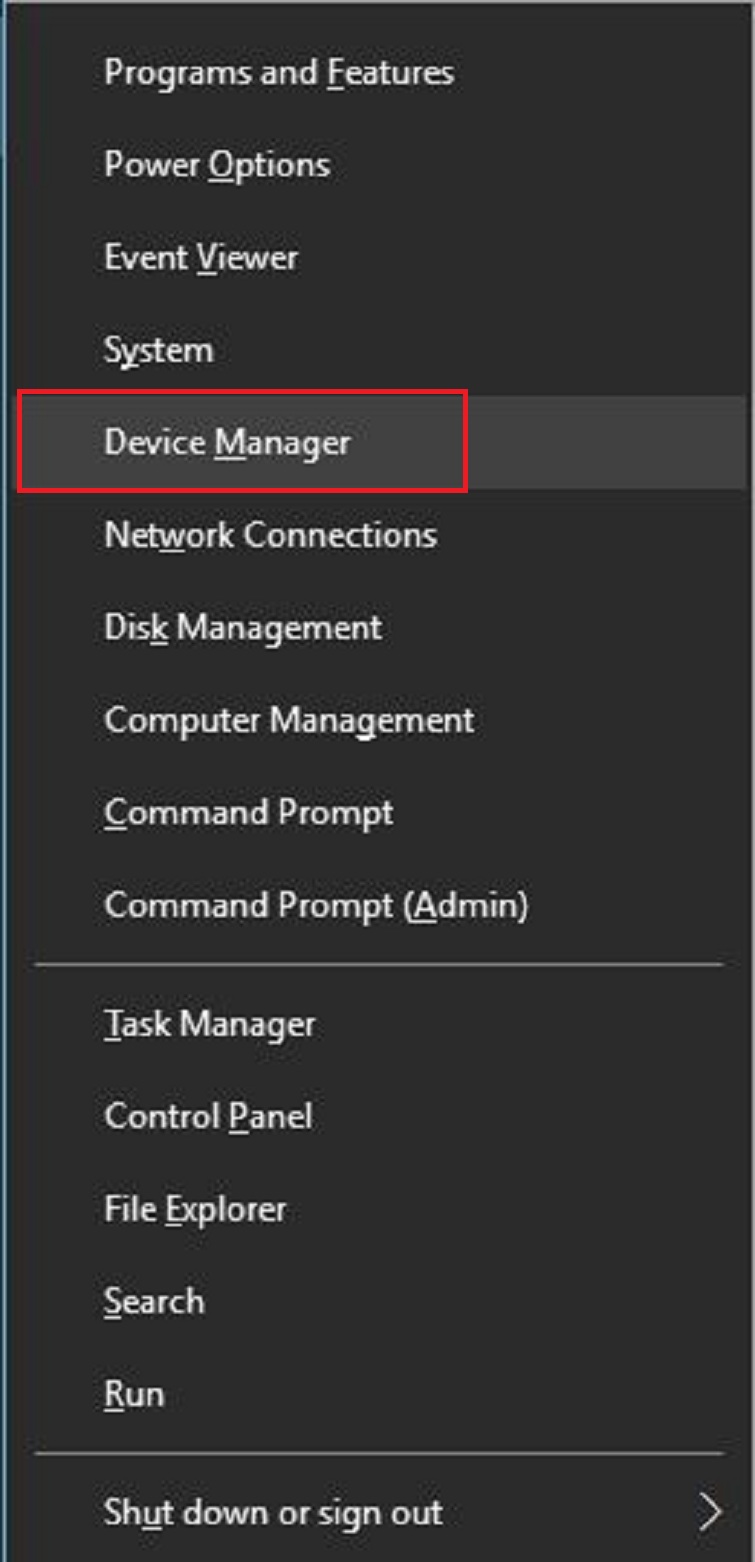Click the submenu arrow chevron

click(710, 1512)
